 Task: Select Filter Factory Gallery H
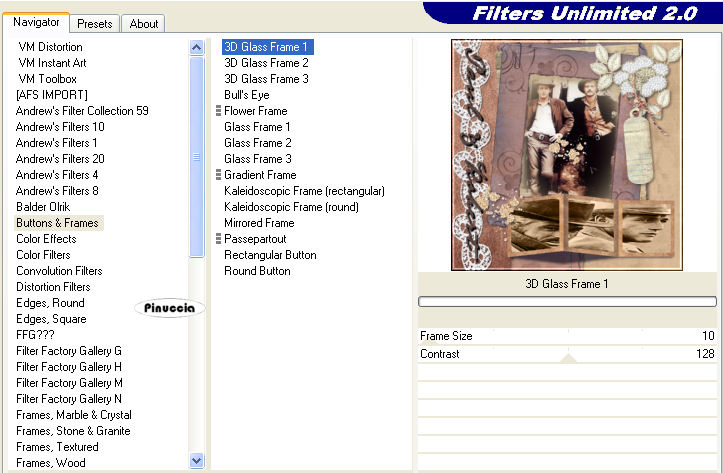[69, 367]
